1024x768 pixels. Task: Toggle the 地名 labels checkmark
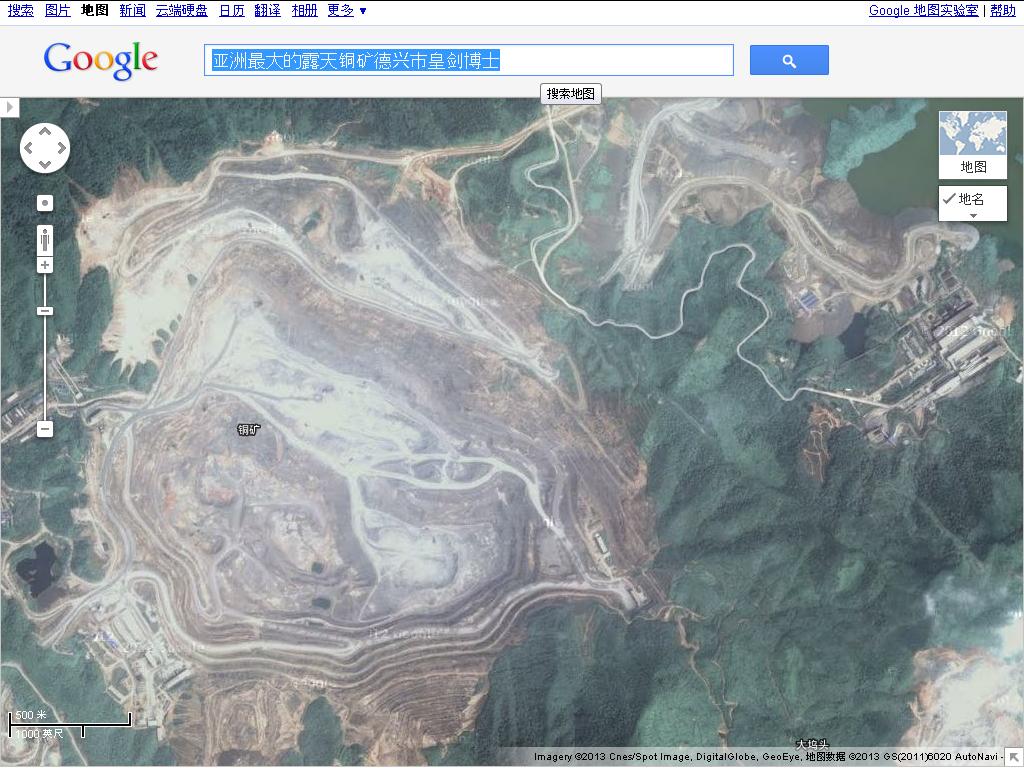(948, 199)
